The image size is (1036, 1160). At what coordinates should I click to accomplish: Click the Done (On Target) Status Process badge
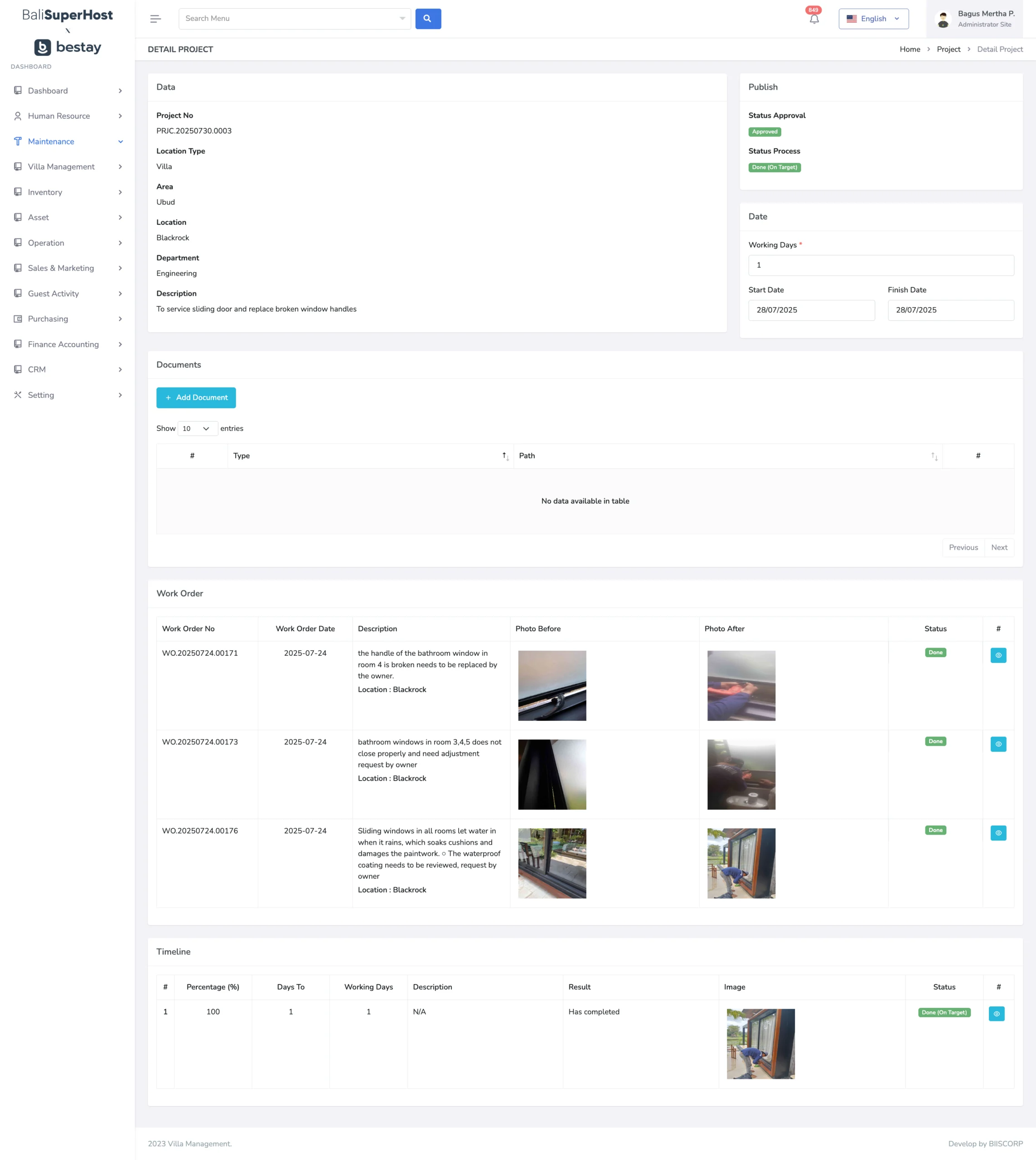point(774,167)
